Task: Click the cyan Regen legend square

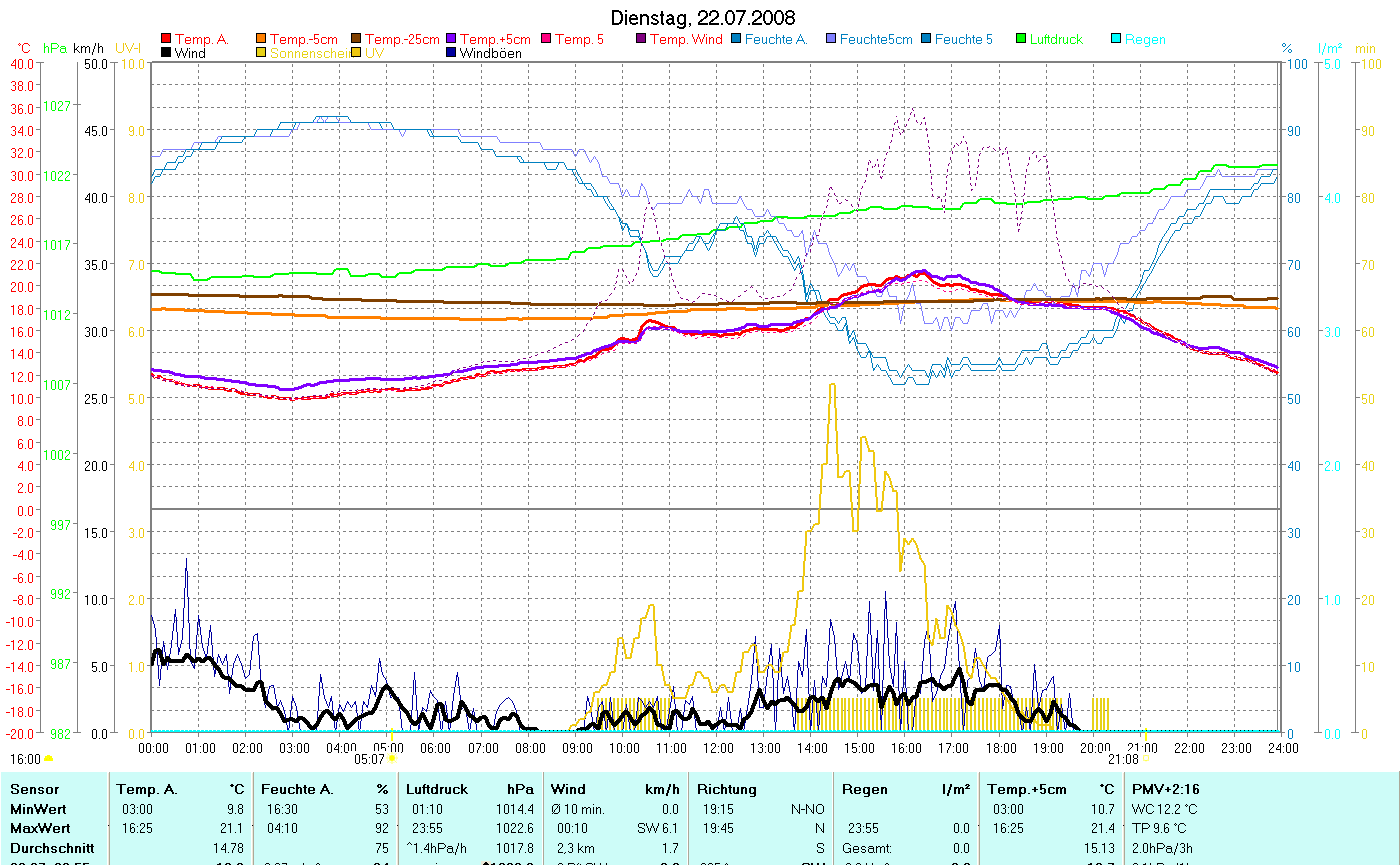Action: pos(1116,40)
